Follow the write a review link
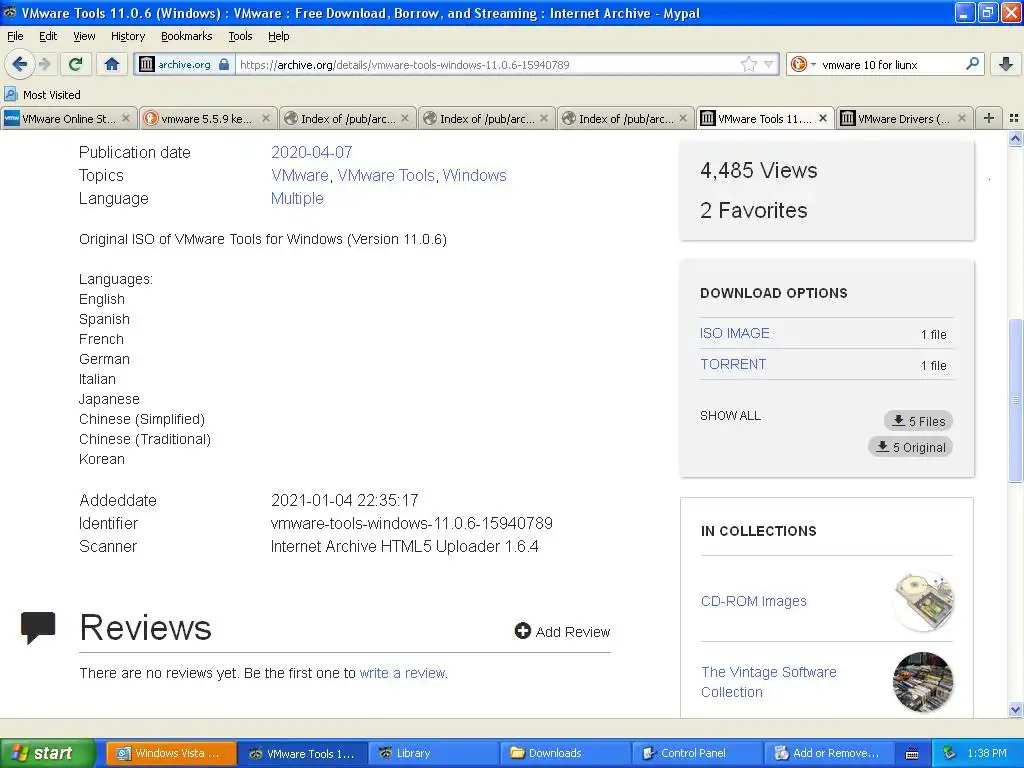Image resolution: width=1024 pixels, height=768 pixels. 402,673
